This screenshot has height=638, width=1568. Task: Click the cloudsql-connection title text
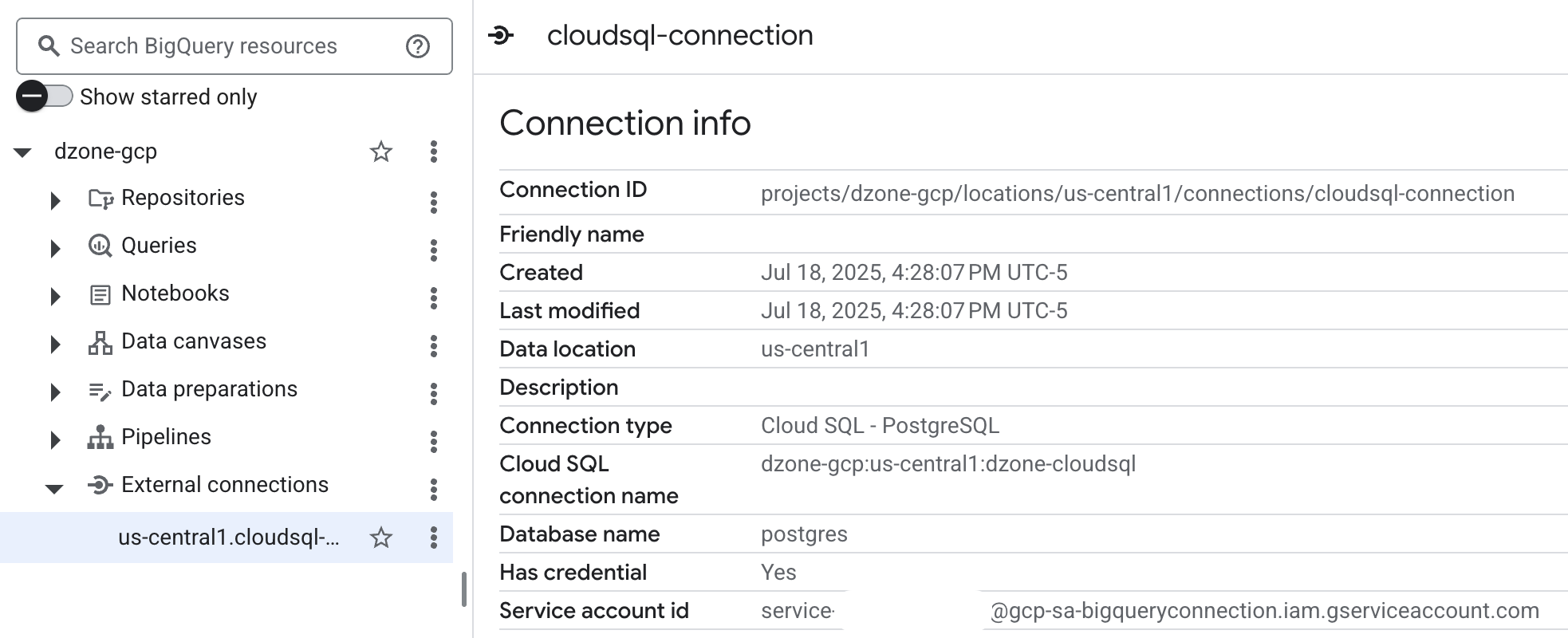(x=680, y=35)
